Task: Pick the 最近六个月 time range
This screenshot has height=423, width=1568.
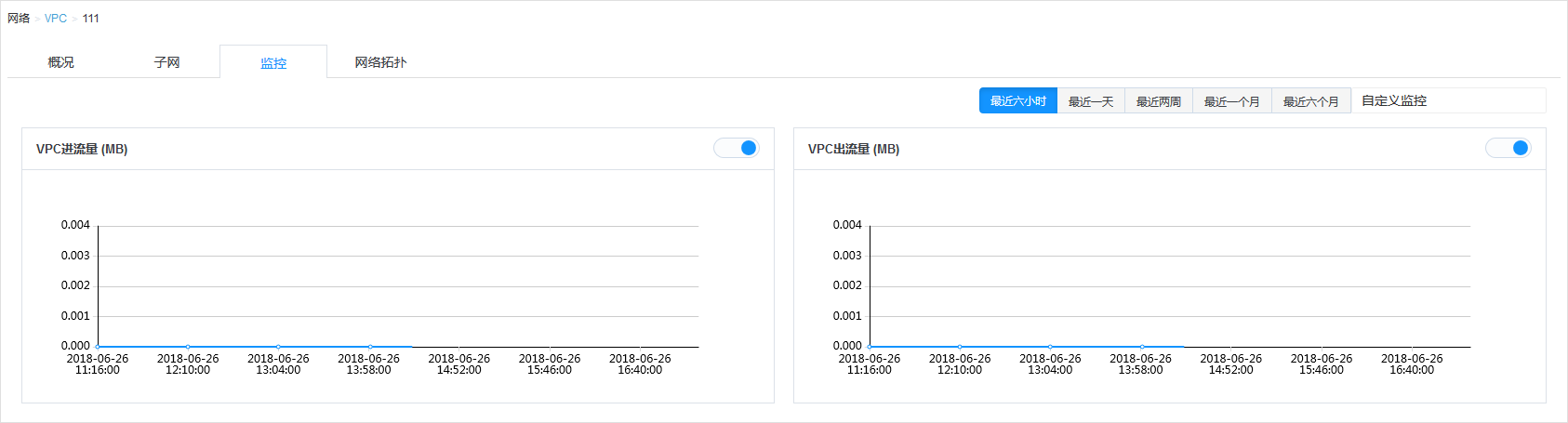Action: click(x=1311, y=101)
